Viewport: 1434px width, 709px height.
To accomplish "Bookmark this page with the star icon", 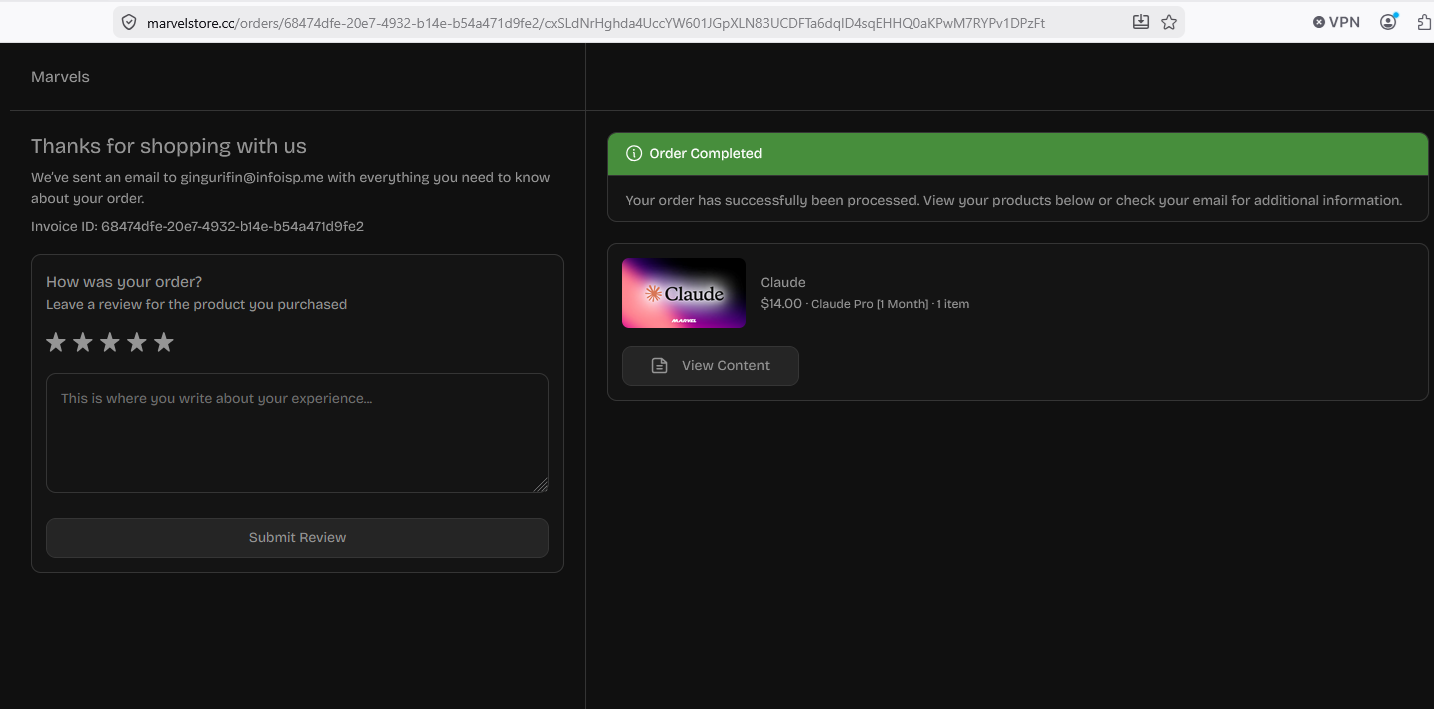I will click(1169, 22).
